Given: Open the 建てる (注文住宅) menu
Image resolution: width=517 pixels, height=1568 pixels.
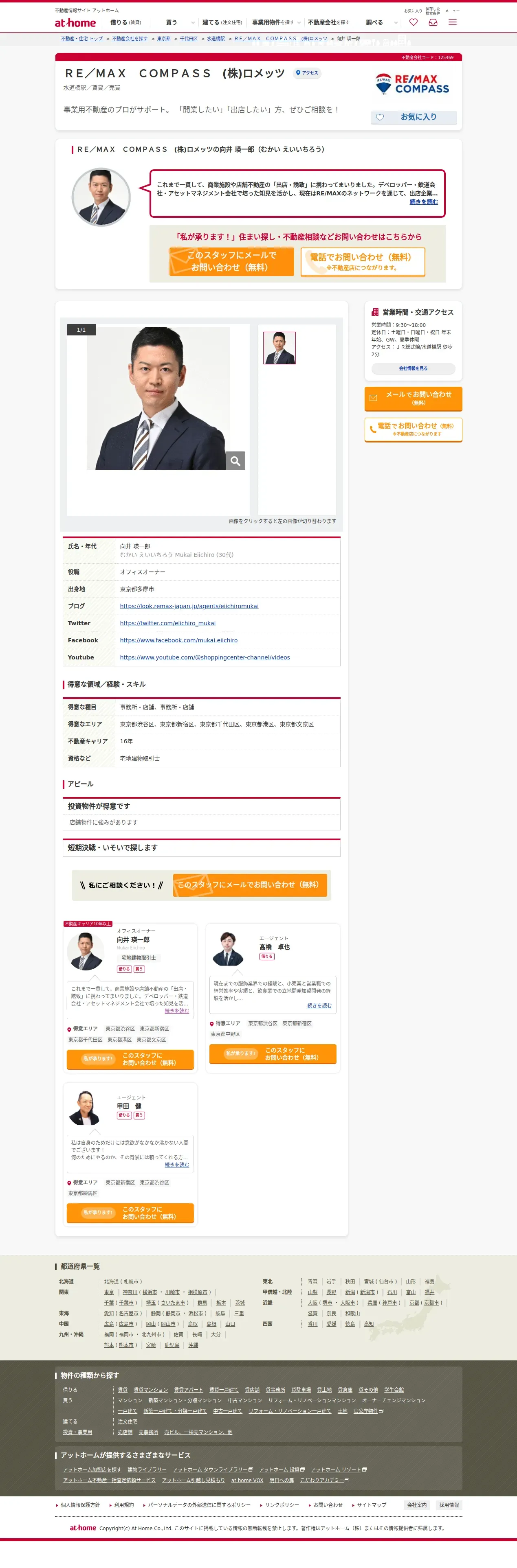Looking at the screenshot, I should (222, 22).
